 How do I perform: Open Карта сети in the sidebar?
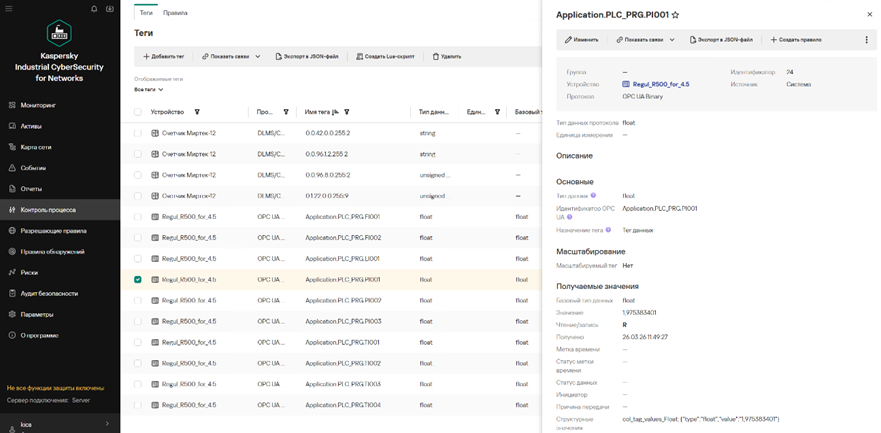pos(36,147)
